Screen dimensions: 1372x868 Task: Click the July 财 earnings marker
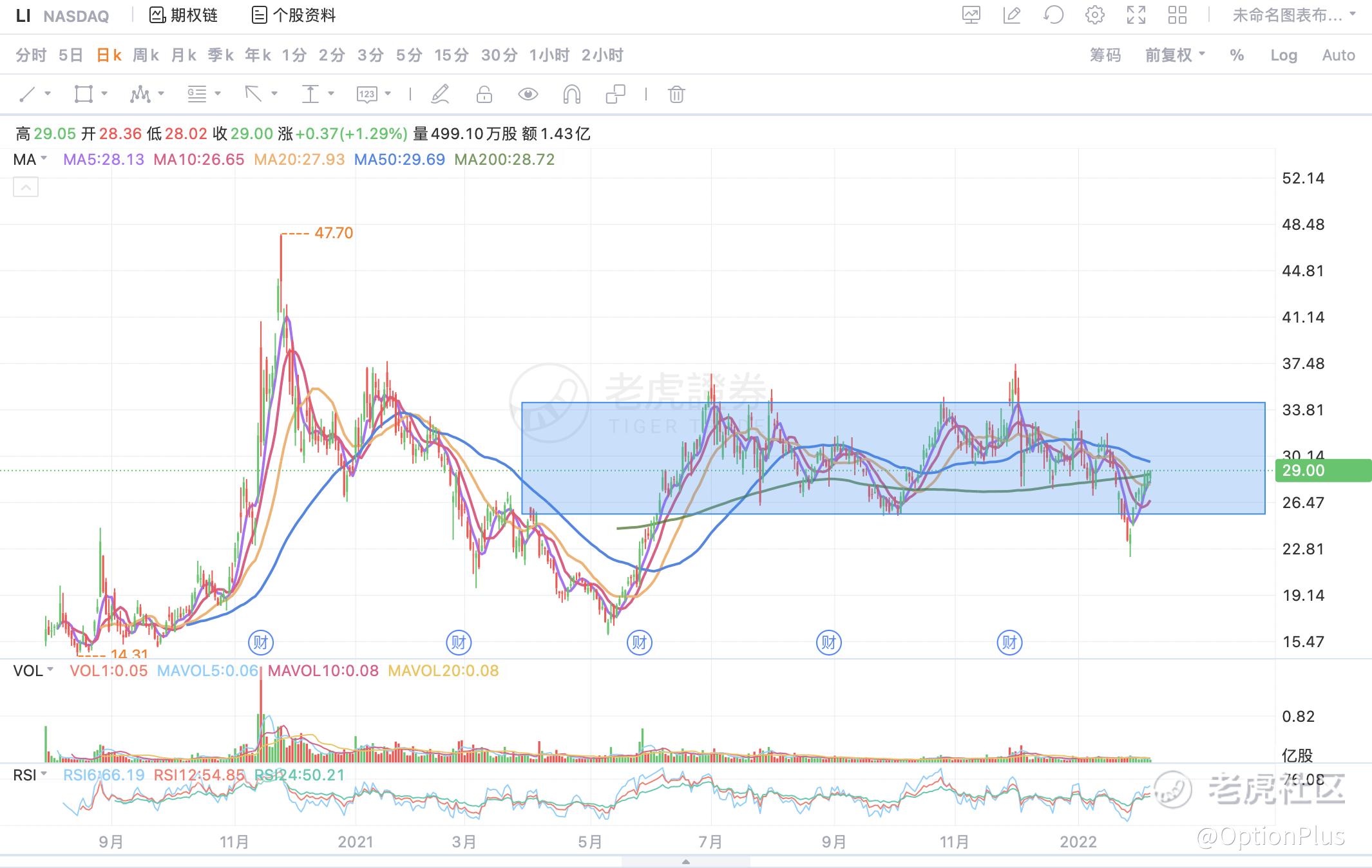[x=639, y=642]
